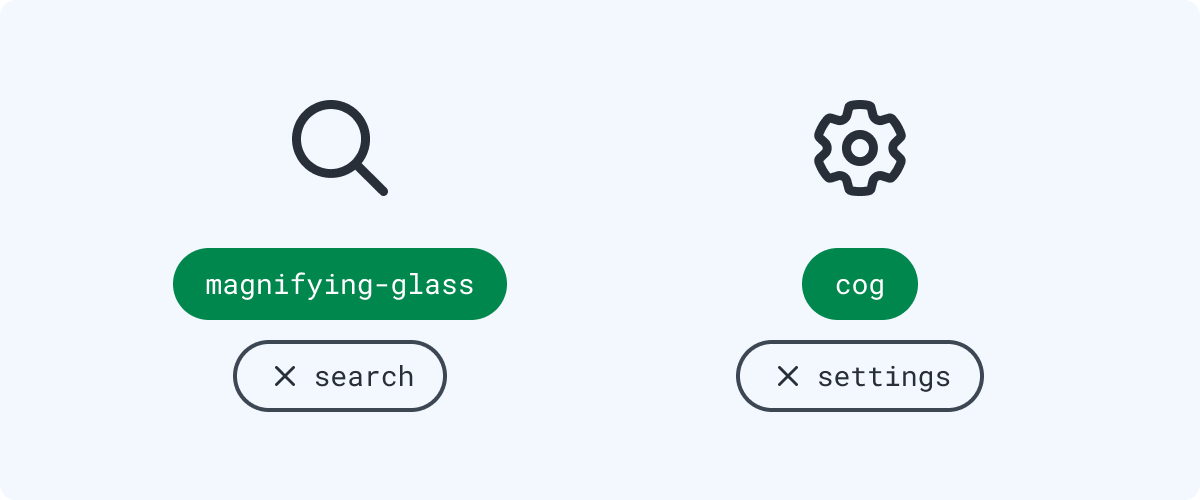Dismiss the rejected settings name
This screenshot has width=1200, height=500.
[x=788, y=376]
